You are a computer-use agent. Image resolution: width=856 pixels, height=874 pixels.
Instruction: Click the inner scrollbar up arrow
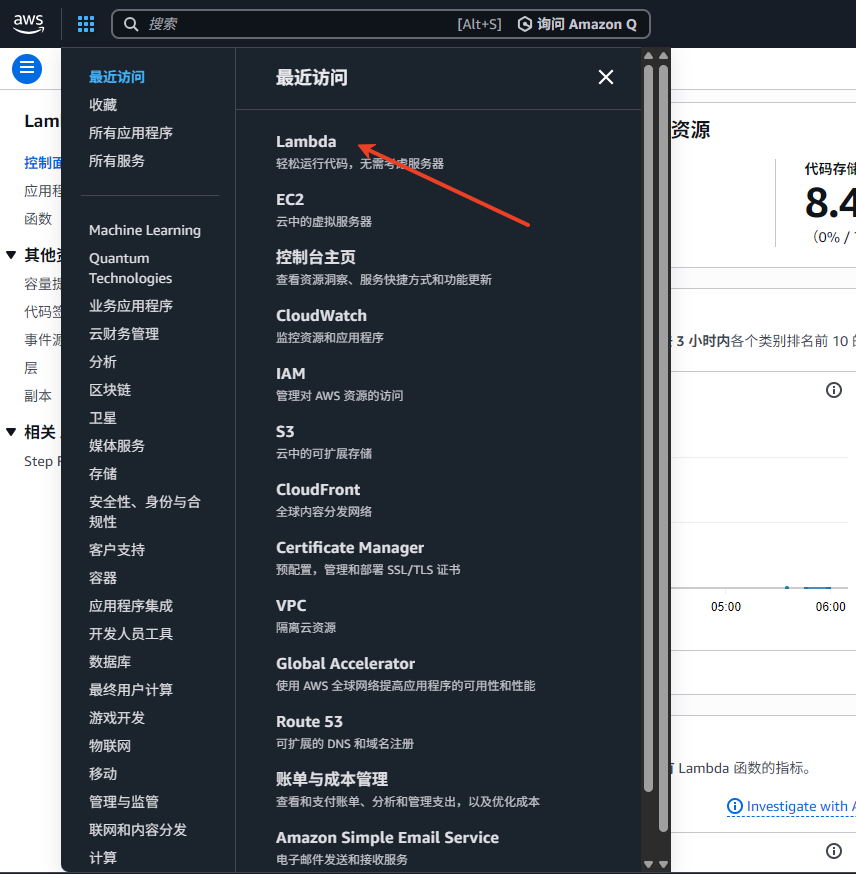(648, 55)
